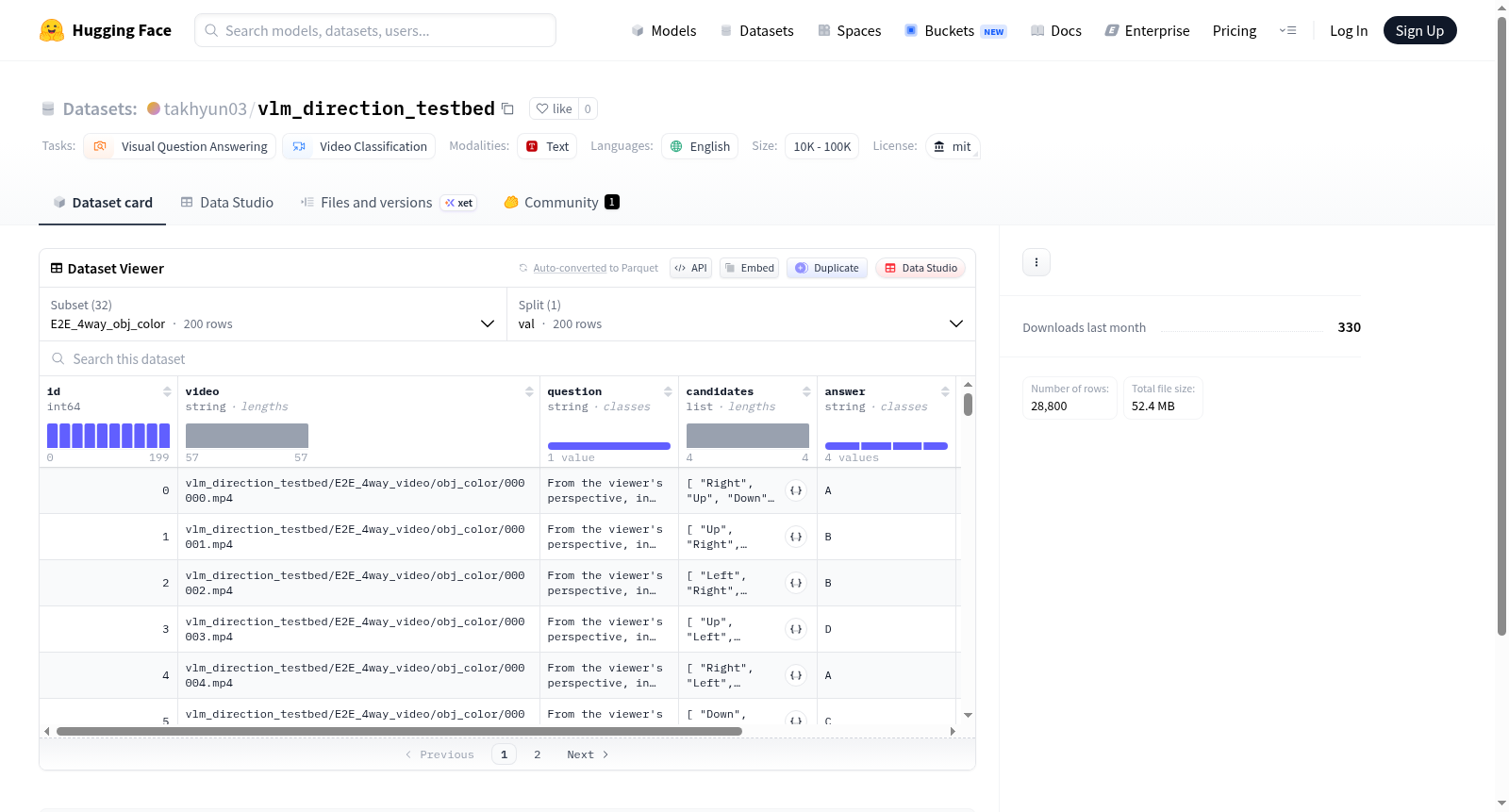Expand candidates cell in row 1
The image size is (1509, 812).
tap(796, 537)
